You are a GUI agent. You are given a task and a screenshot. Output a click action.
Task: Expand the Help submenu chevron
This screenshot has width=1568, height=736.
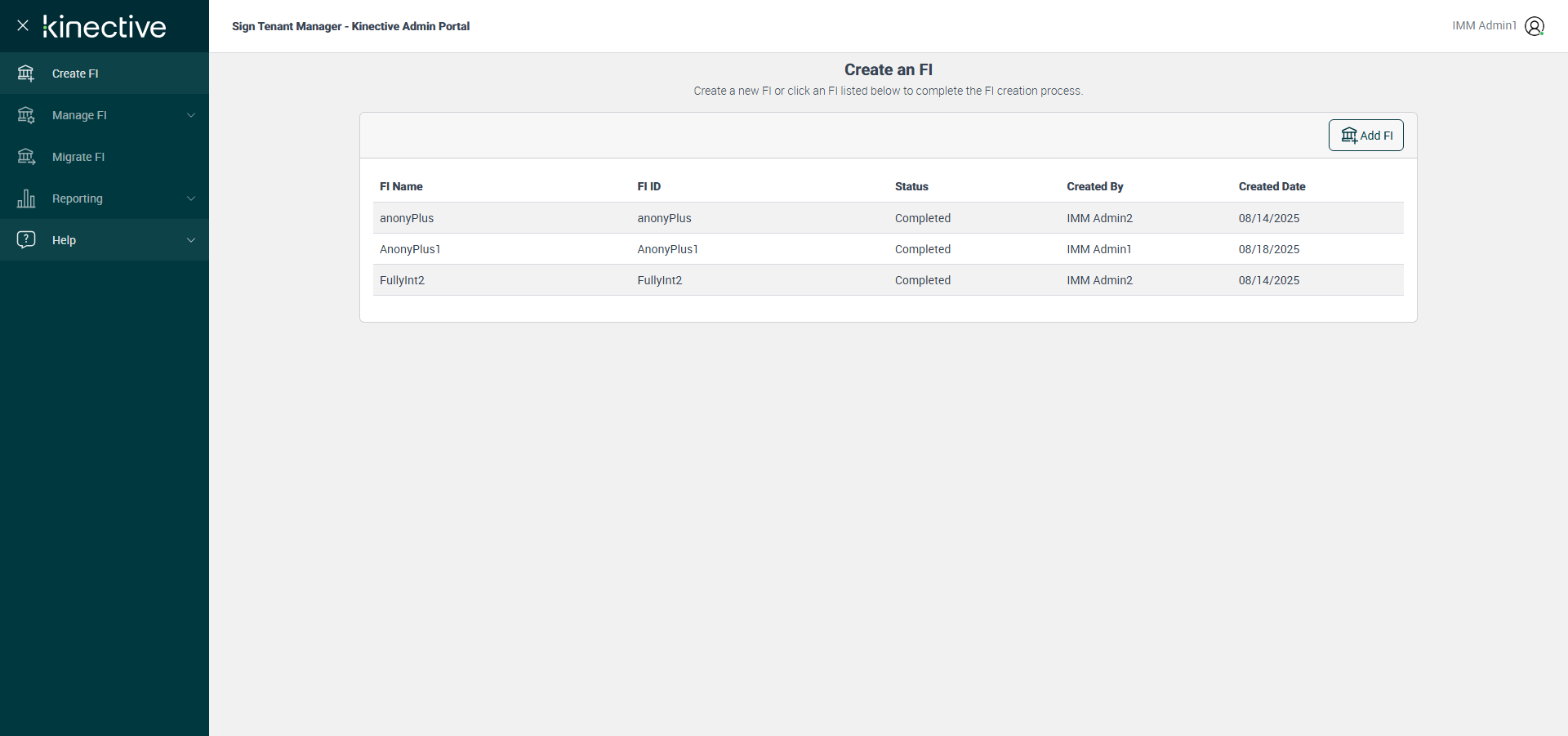[x=191, y=240]
